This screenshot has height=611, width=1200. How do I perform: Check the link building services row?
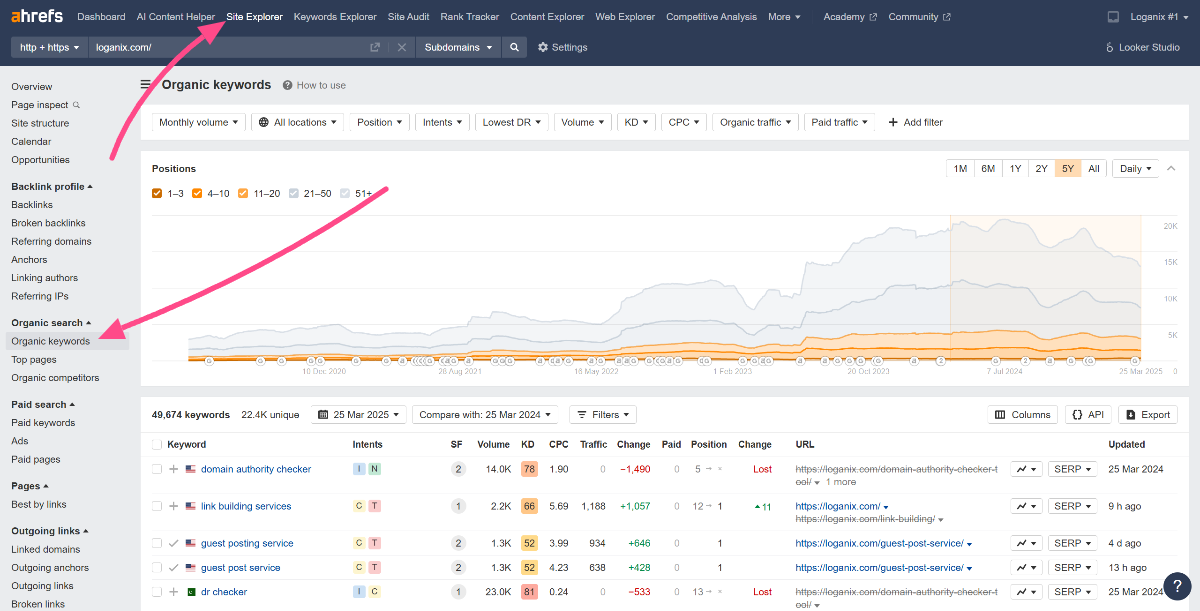(x=157, y=506)
